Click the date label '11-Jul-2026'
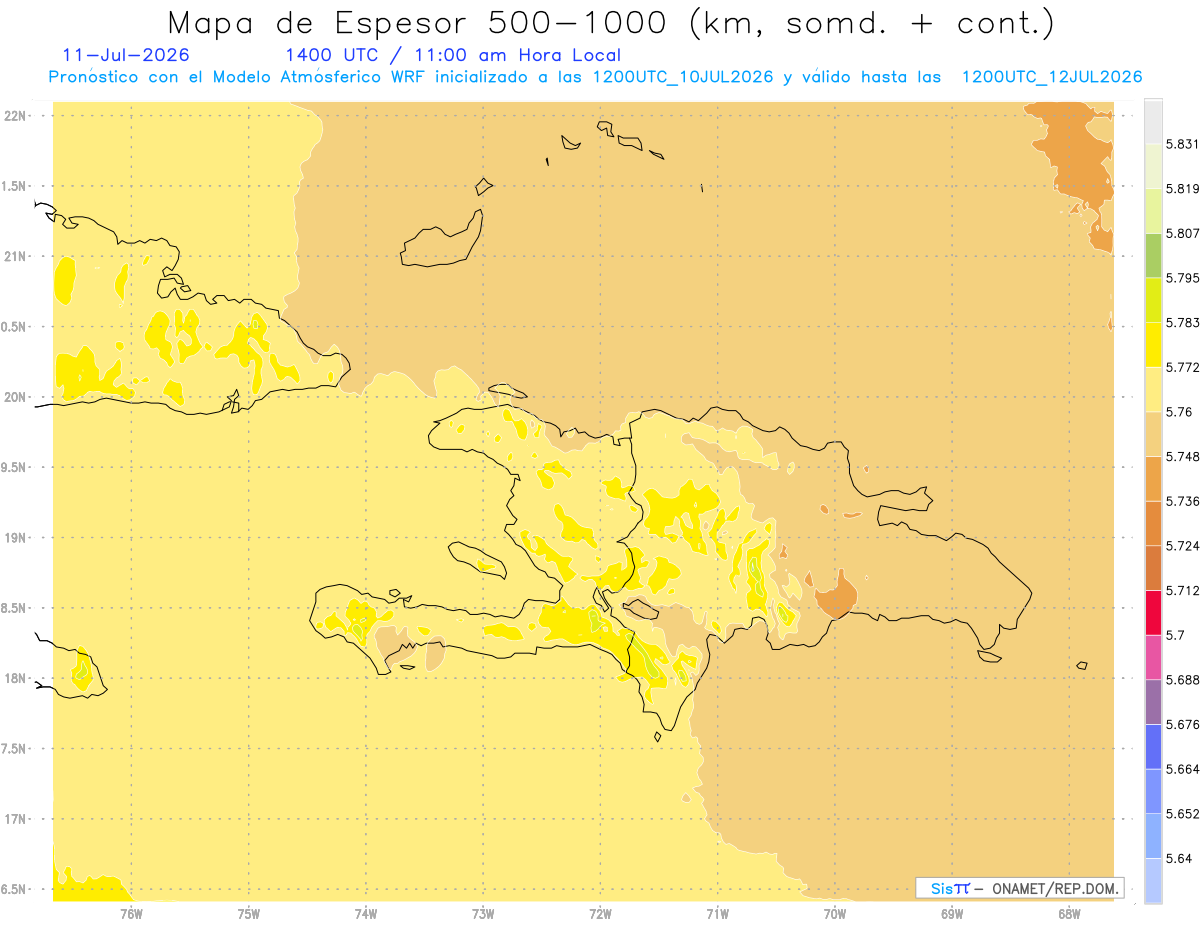This screenshot has width=1200, height=927. [125, 55]
